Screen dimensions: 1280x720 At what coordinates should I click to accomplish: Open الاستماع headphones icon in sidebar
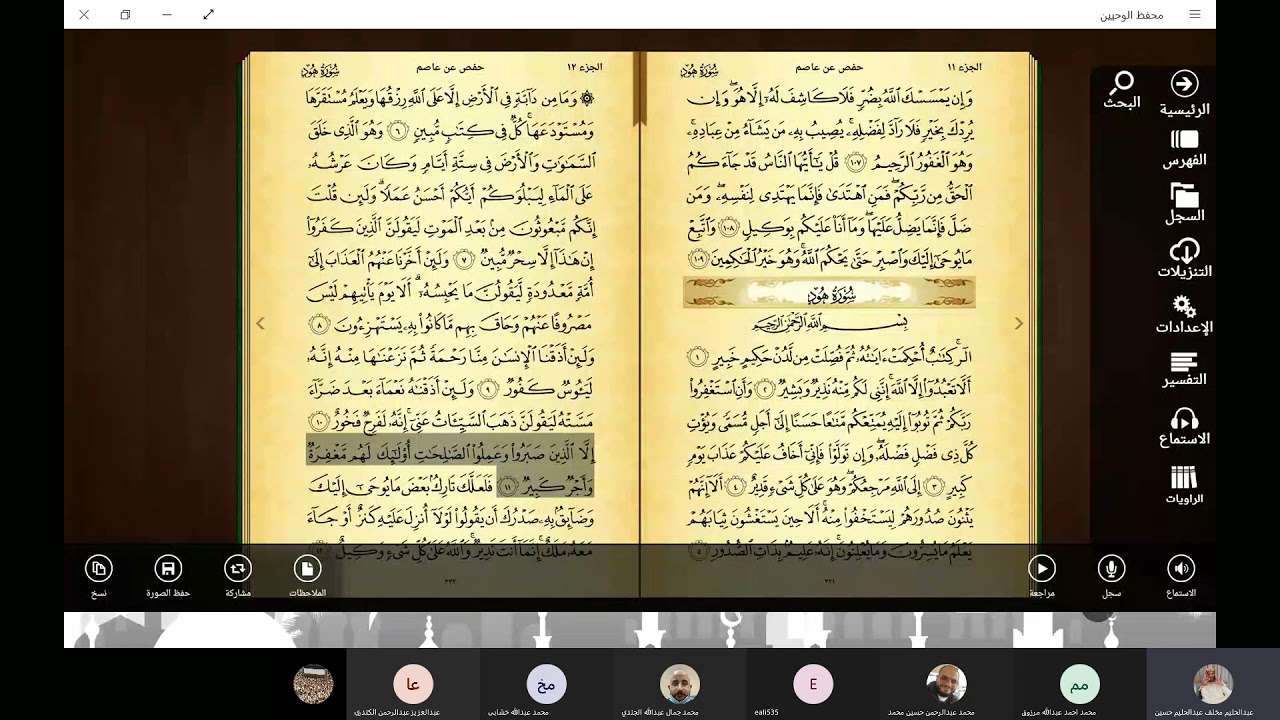(1184, 419)
